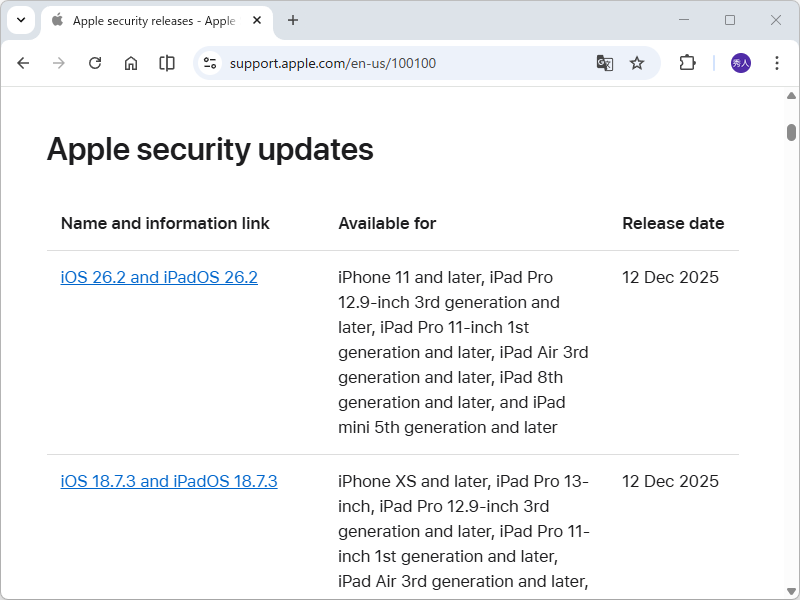This screenshot has height=600, width=800.
Task: Click the translate page icon
Action: pos(604,63)
